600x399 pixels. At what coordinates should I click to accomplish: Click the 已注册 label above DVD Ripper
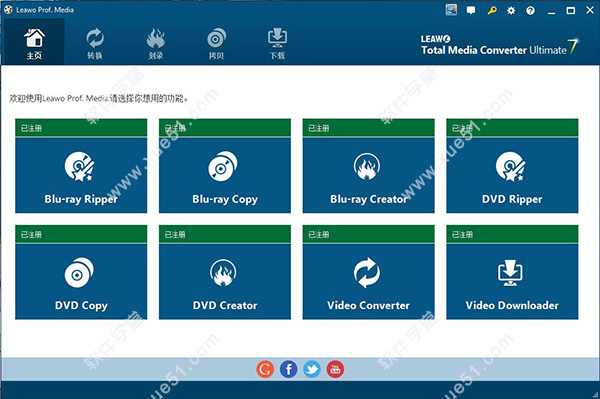pos(462,128)
